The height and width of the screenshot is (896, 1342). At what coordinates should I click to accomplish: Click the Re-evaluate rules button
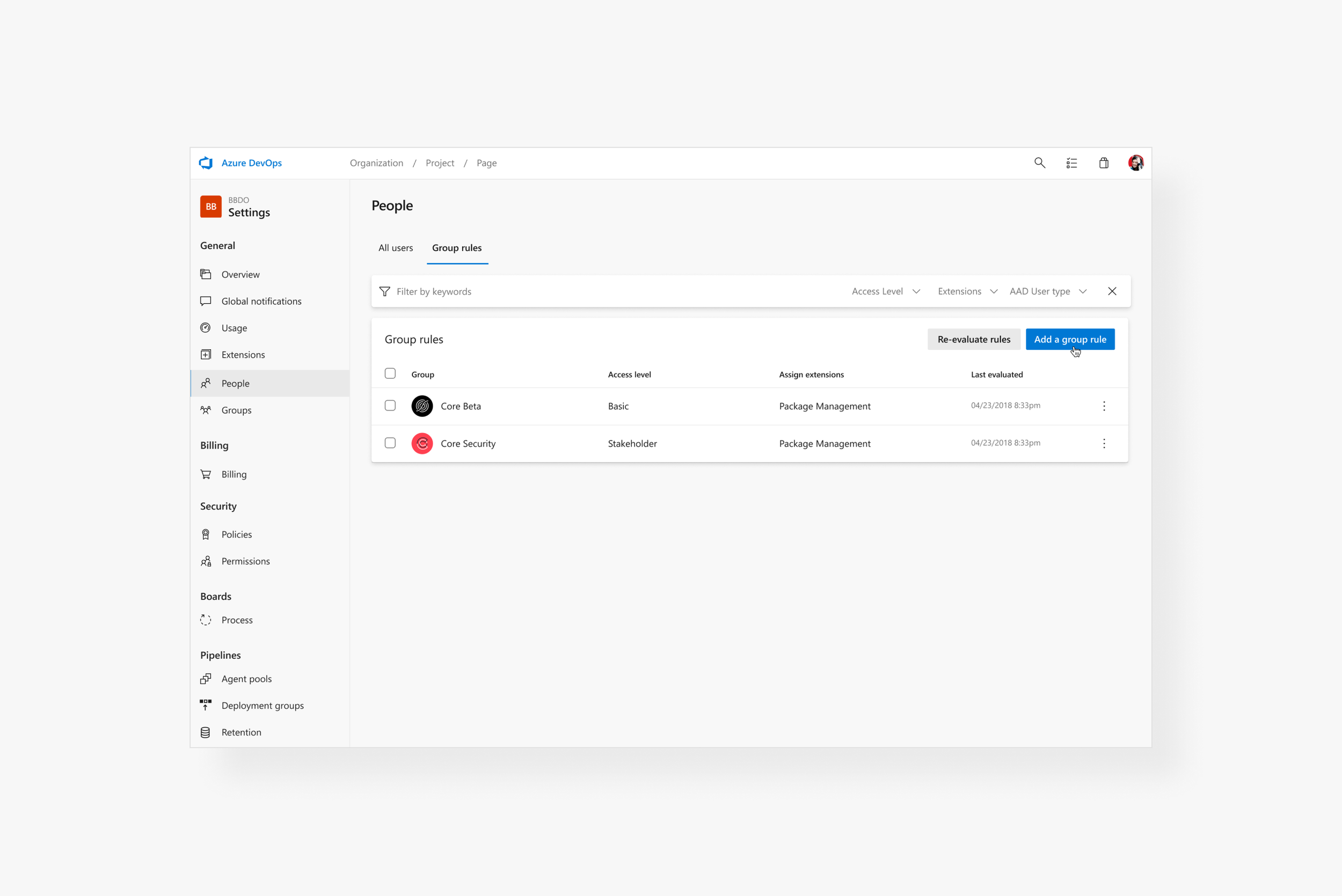click(x=974, y=340)
